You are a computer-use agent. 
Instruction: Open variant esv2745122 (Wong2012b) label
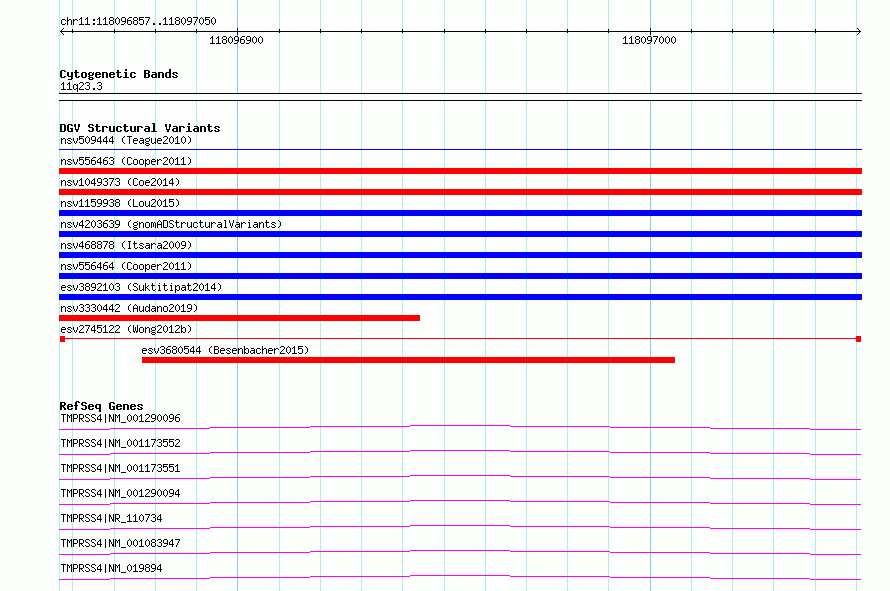pos(126,329)
